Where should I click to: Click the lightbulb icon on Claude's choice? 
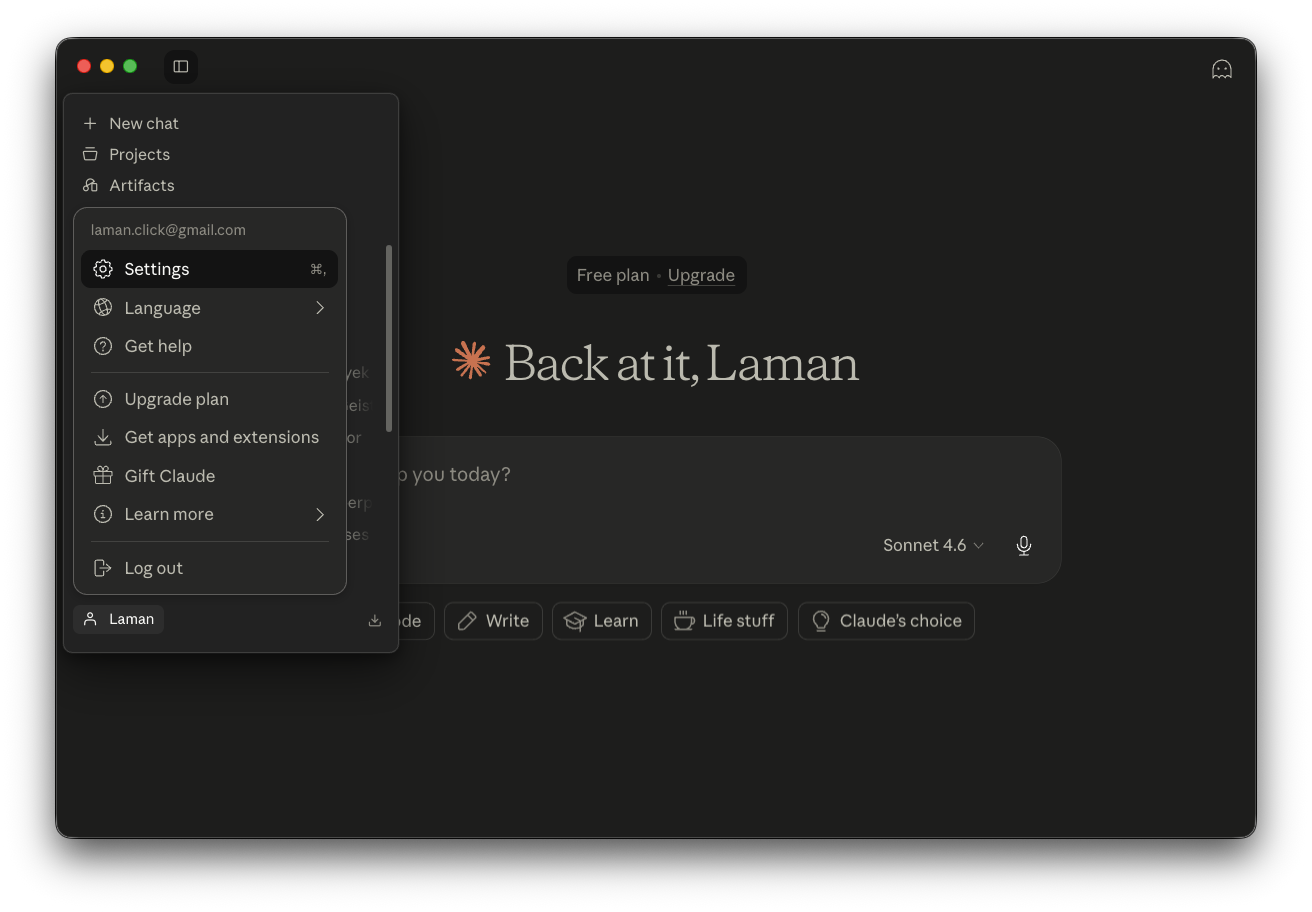coord(821,621)
